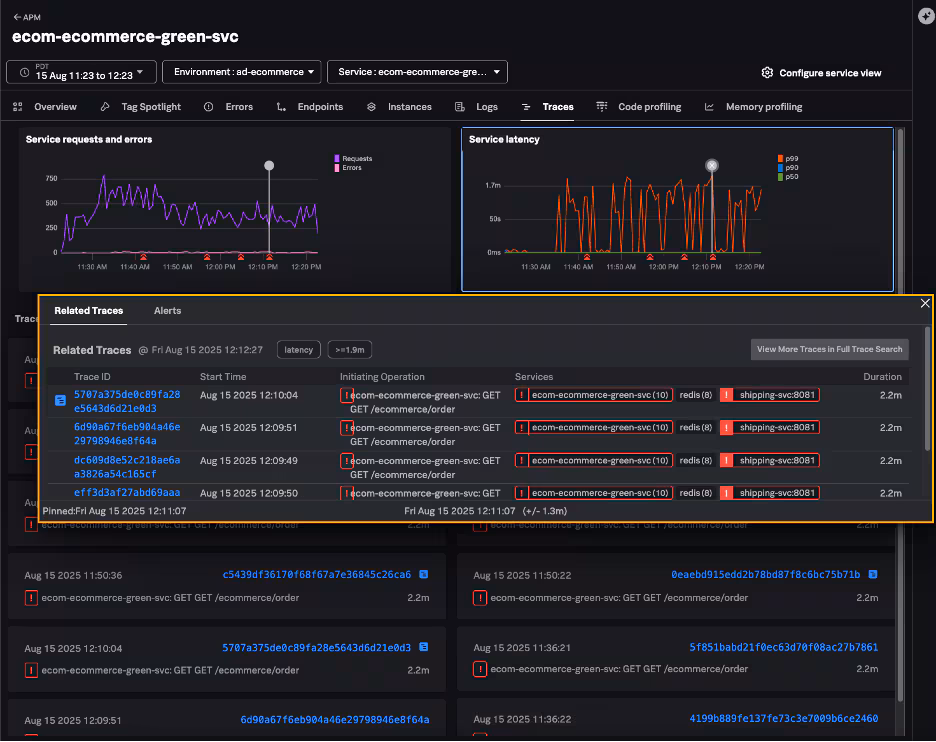936x742 pixels.
Task: Open the time range dropdown
Action: 81,72
